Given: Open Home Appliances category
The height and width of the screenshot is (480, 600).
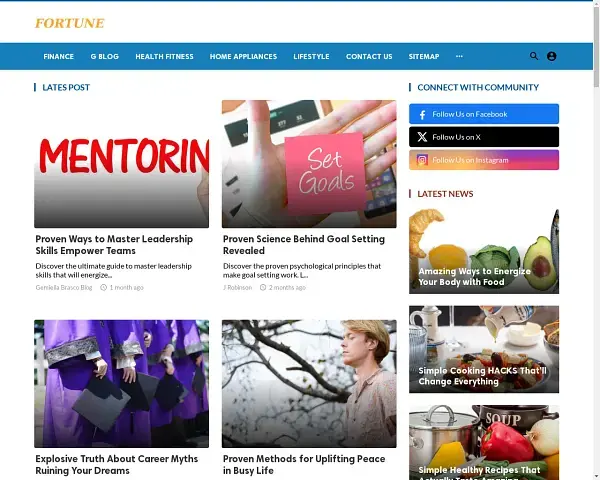Looking at the screenshot, I should [x=243, y=56].
